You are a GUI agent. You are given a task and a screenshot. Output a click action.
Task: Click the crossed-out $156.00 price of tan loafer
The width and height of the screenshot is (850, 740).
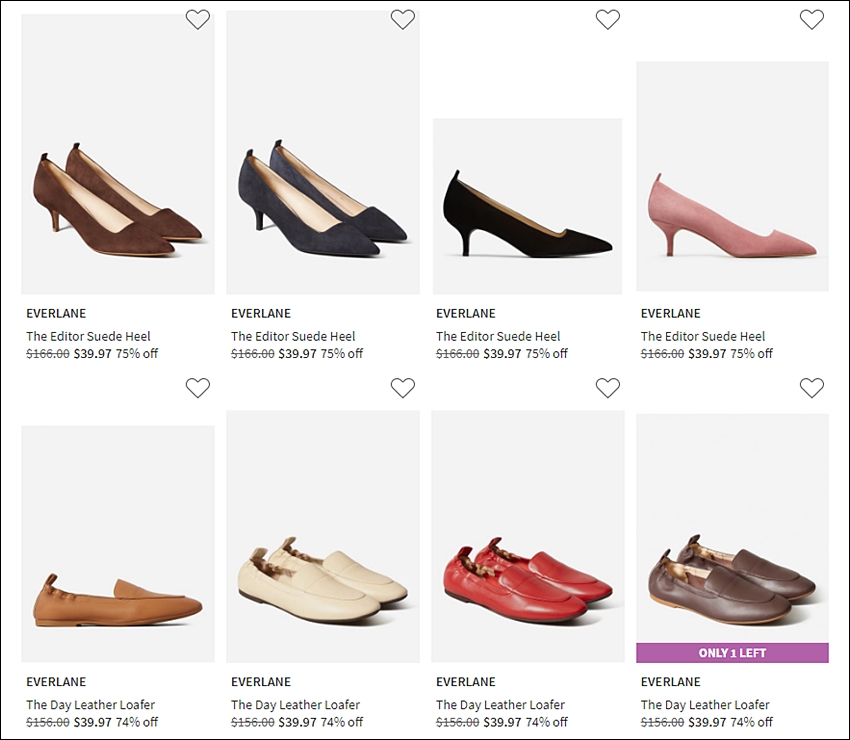[48, 722]
